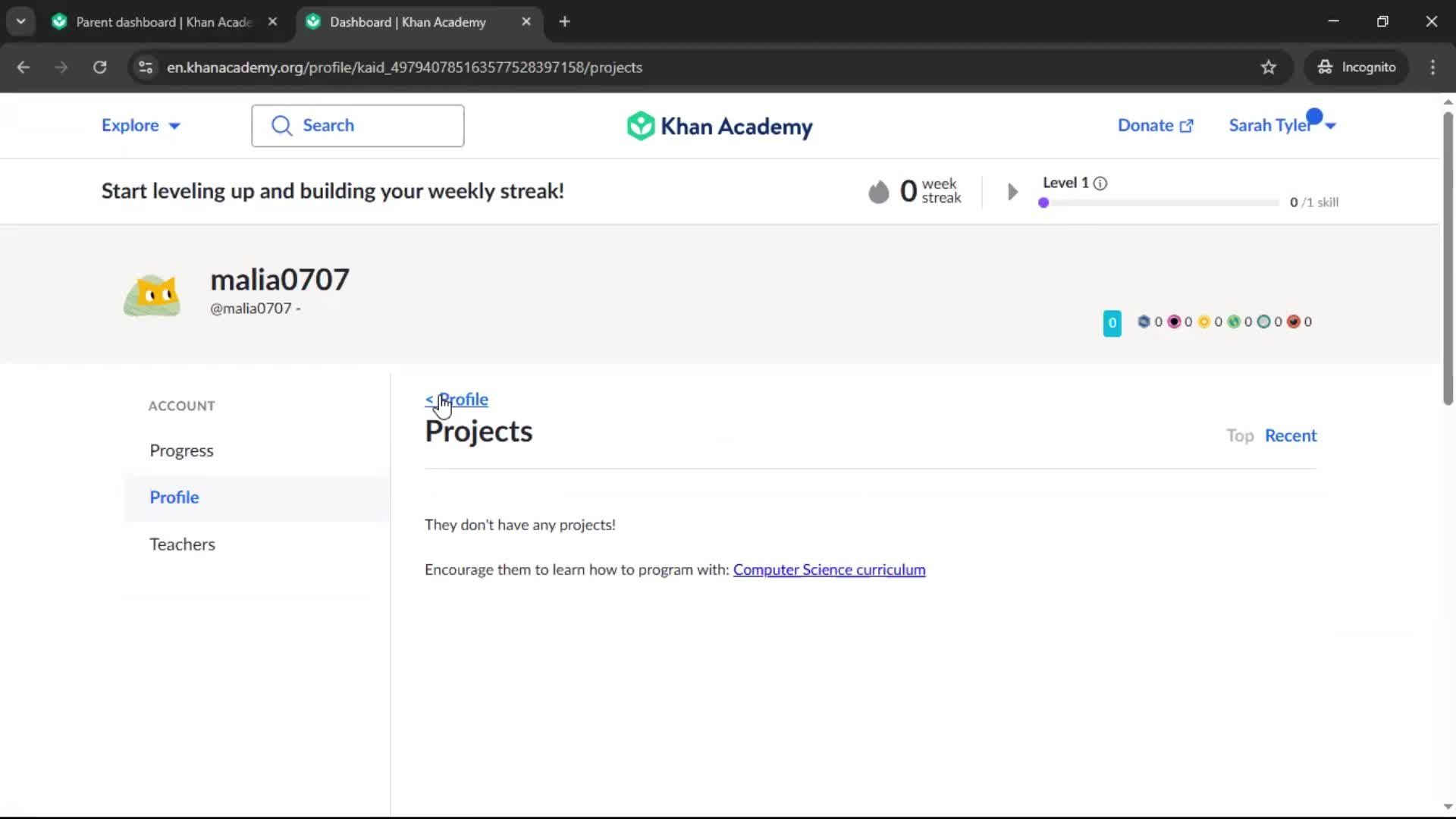Screen dimensions: 1456x819
Task: Open the Explore dropdown menu
Action: tap(141, 126)
